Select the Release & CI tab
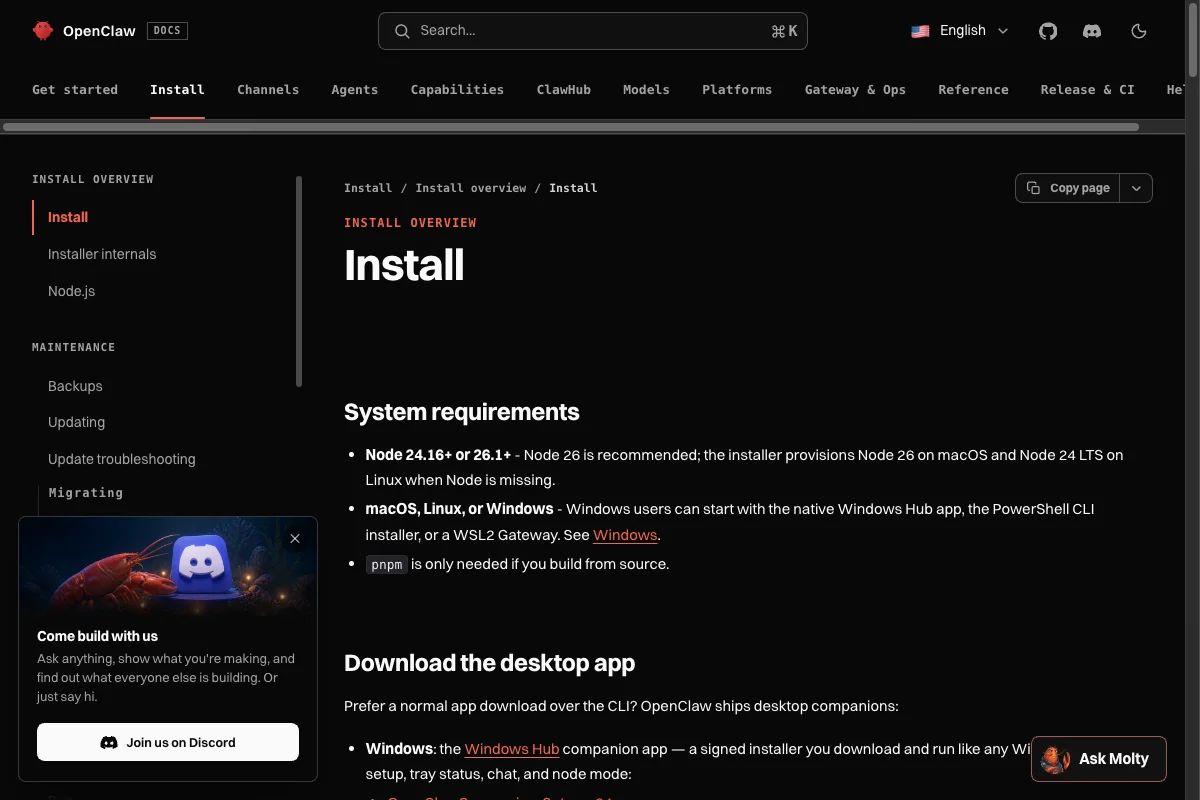1200x800 pixels. click(1088, 89)
